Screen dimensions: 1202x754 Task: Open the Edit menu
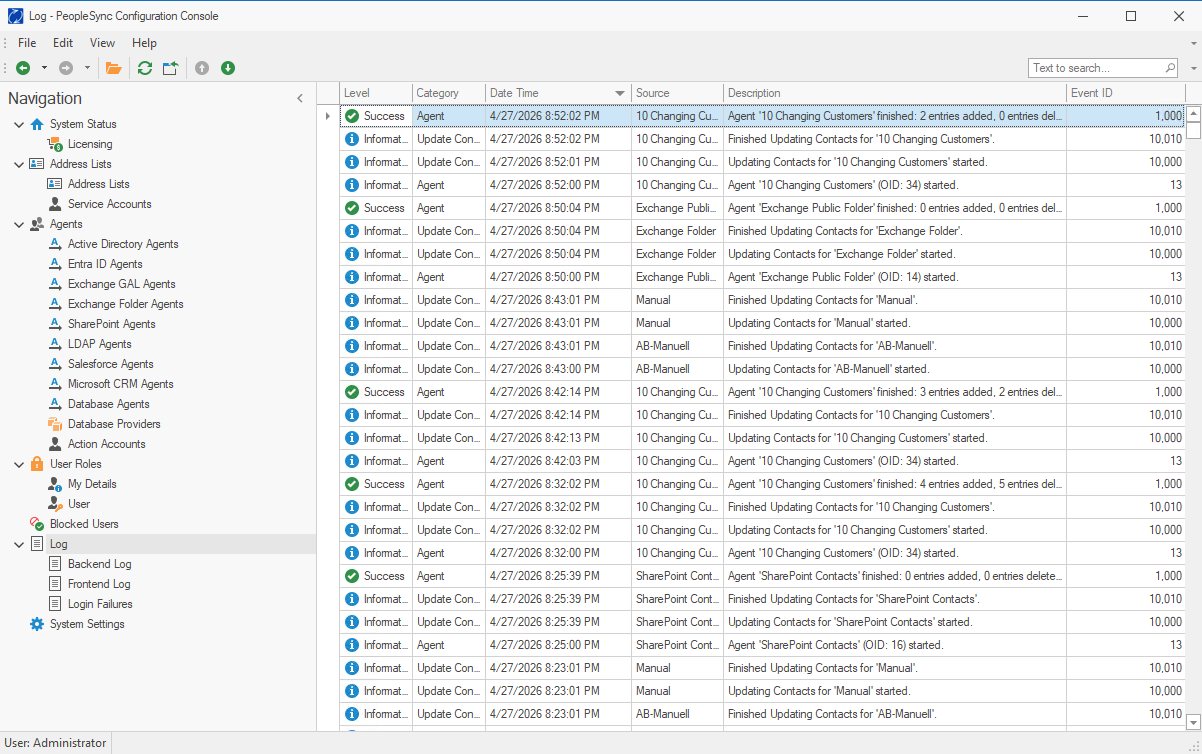[x=63, y=43]
